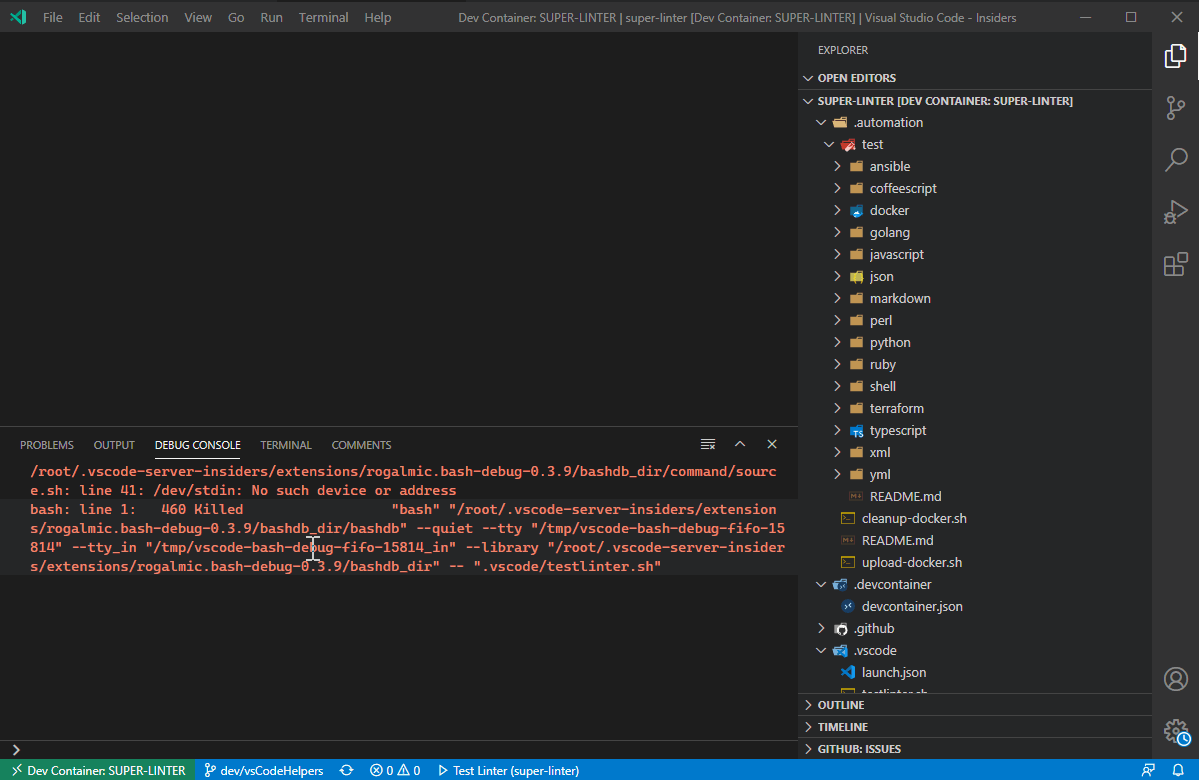Image resolution: width=1199 pixels, height=780 pixels.
Task: Start the Test Linter (super-linter) debug configuration
Action: [509, 770]
